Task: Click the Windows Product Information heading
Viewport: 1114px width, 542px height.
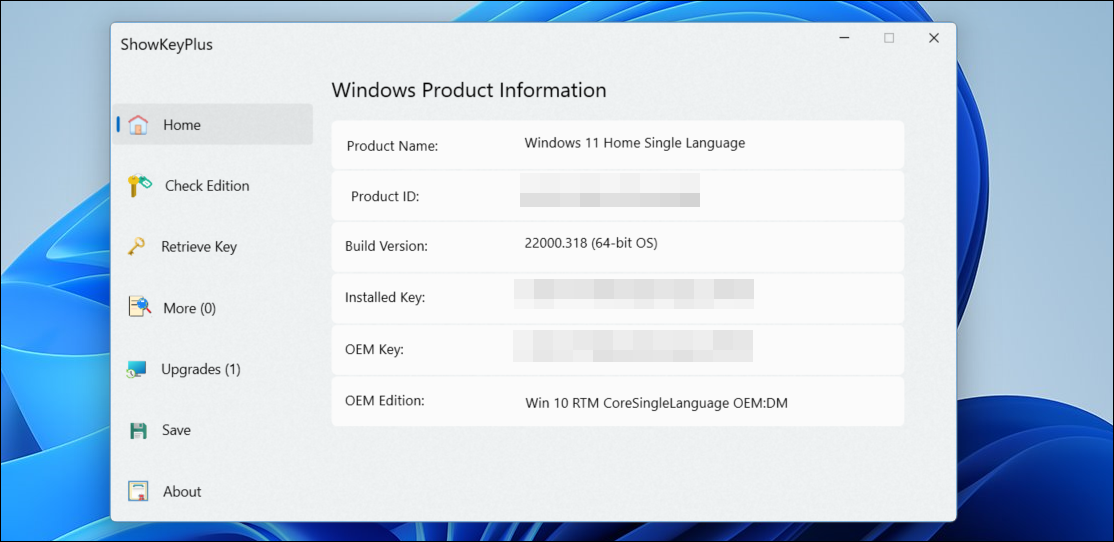Action: click(x=468, y=90)
